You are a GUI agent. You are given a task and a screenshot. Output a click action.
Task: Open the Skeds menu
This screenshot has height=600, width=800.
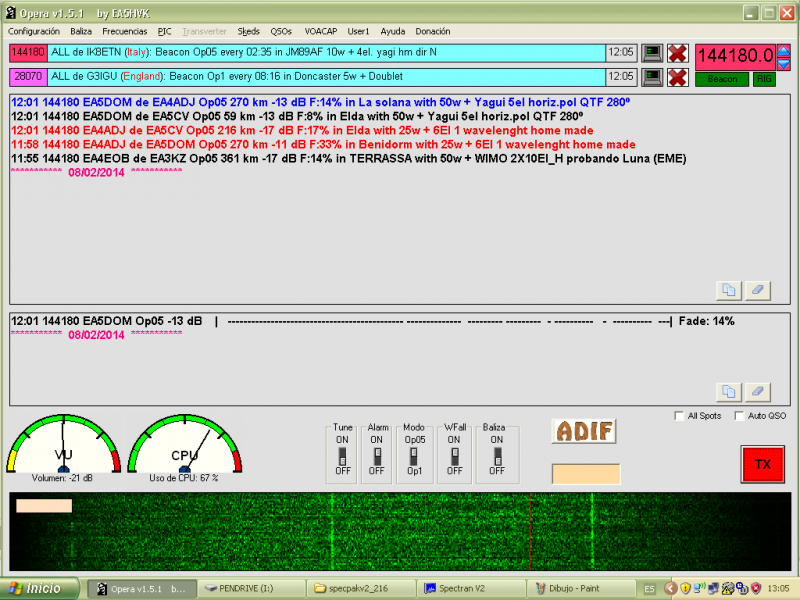click(248, 32)
